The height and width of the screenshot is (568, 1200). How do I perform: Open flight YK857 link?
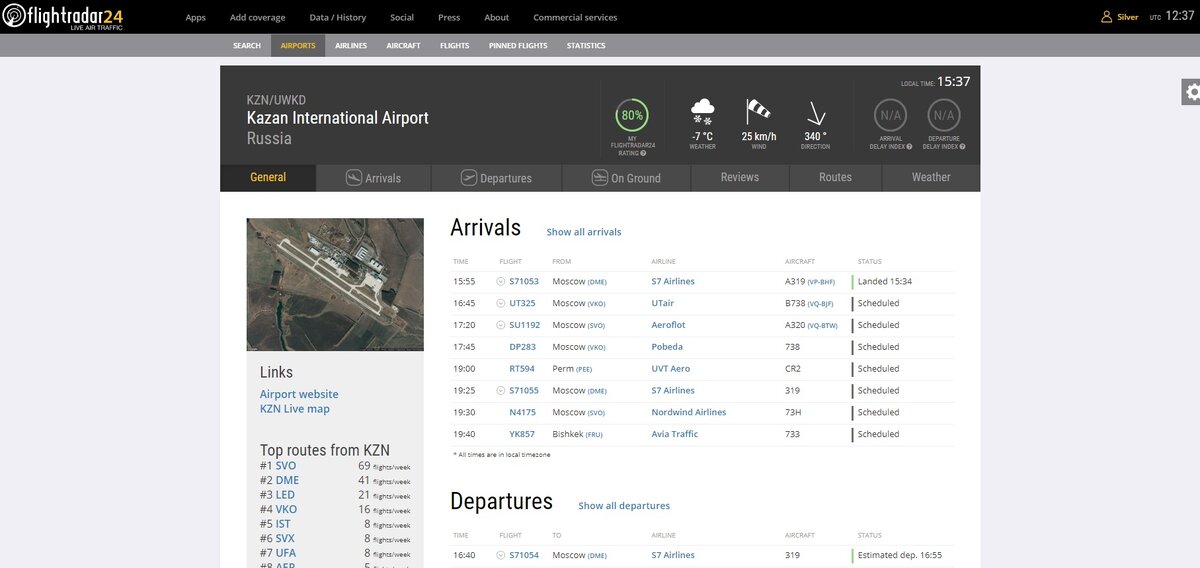pyautogui.click(x=522, y=435)
